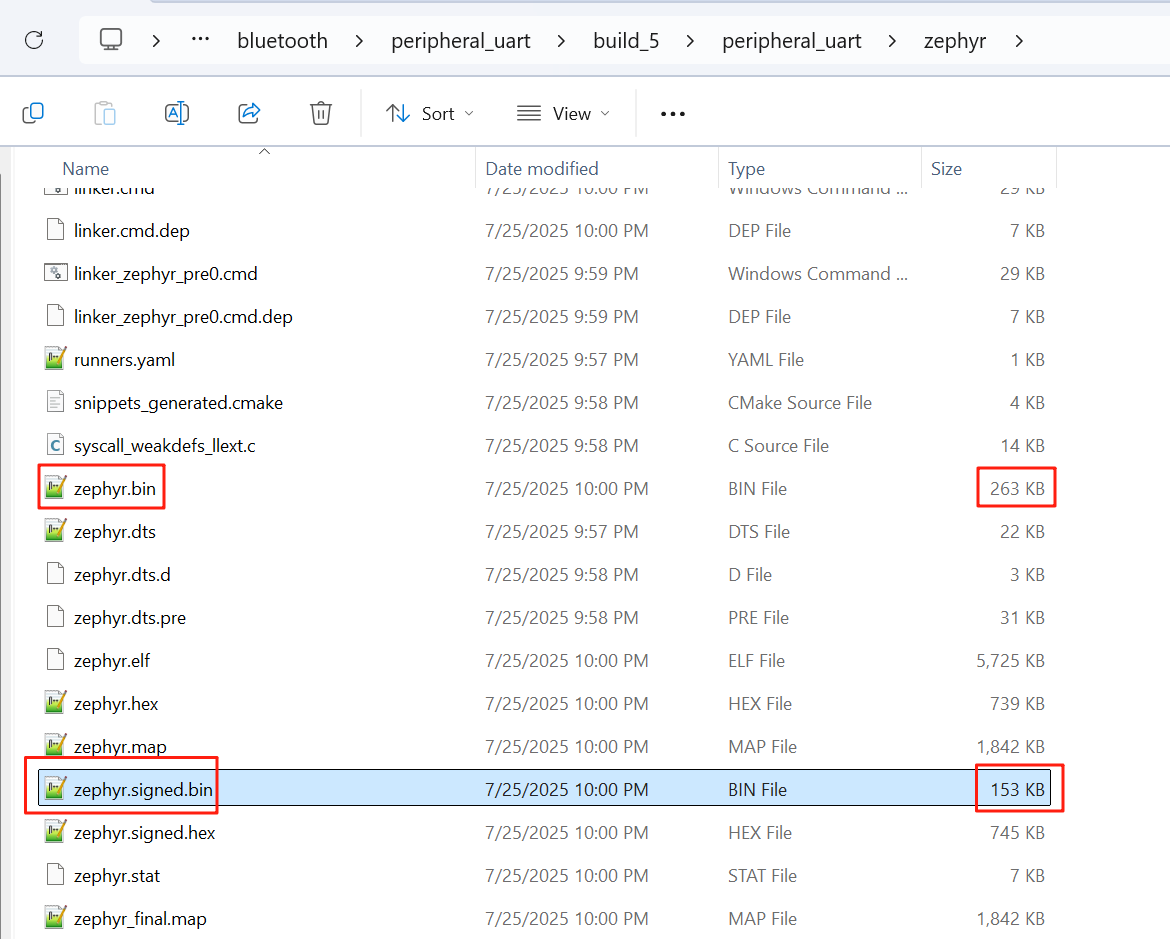Refresh the current folder view

click(x=34, y=40)
